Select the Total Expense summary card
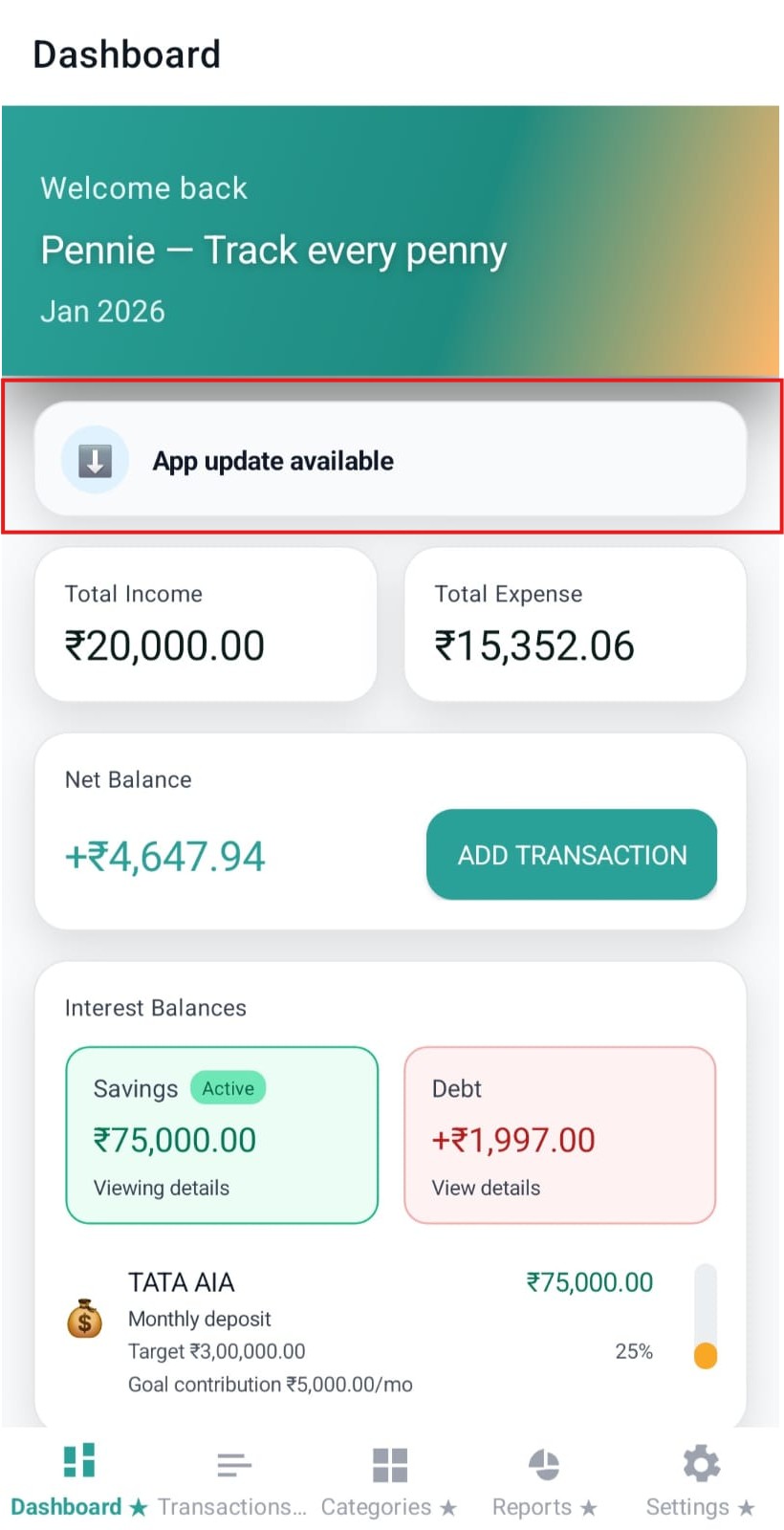Viewport: 784px width, 1530px height. (575, 623)
